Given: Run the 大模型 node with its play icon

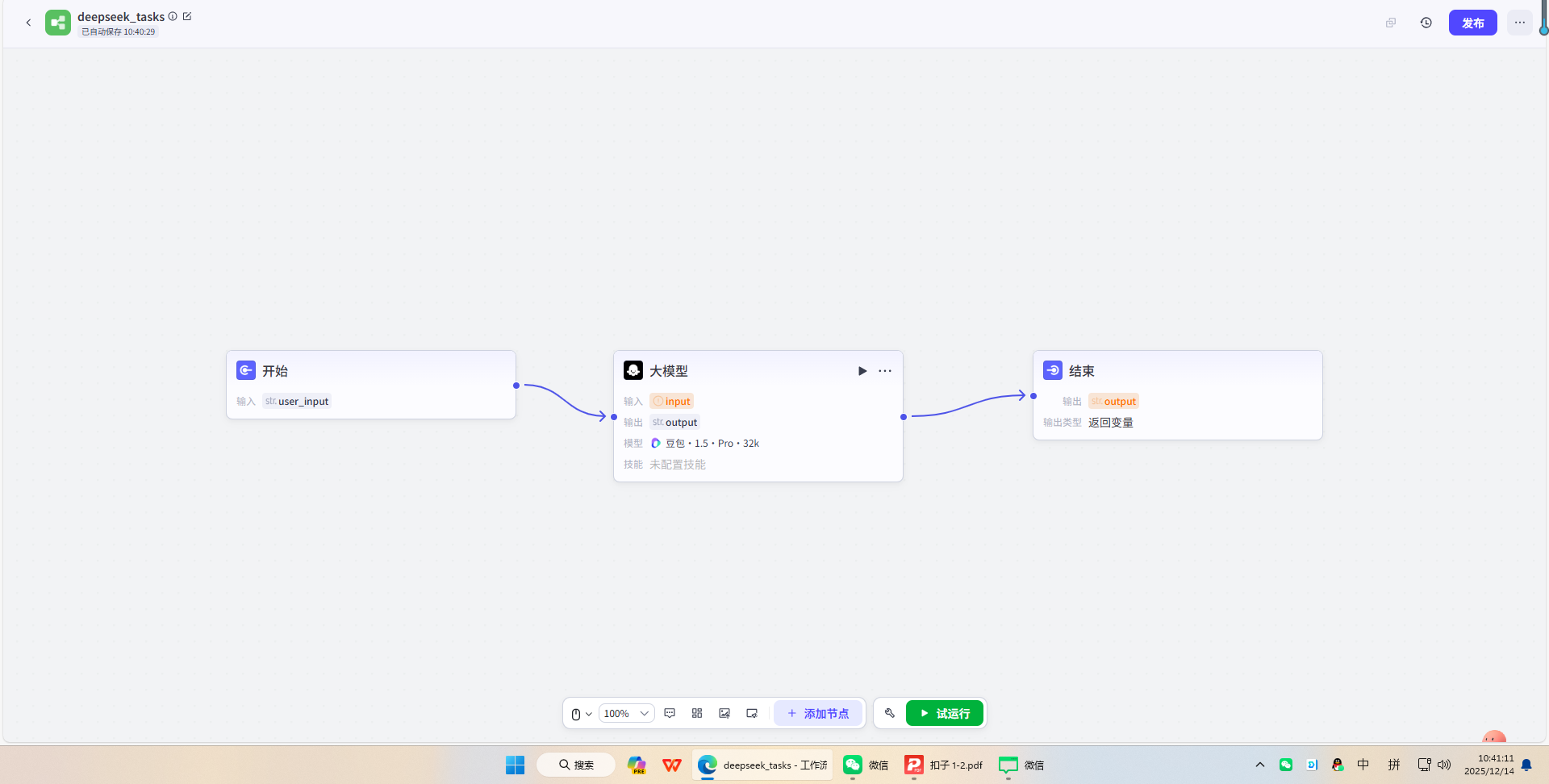Looking at the screenshot, I should pos(862,371).
